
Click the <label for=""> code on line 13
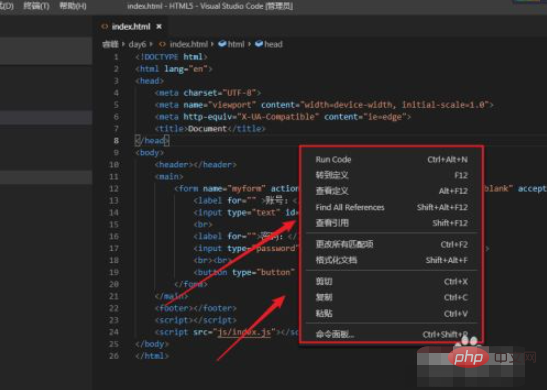(229, 201)
